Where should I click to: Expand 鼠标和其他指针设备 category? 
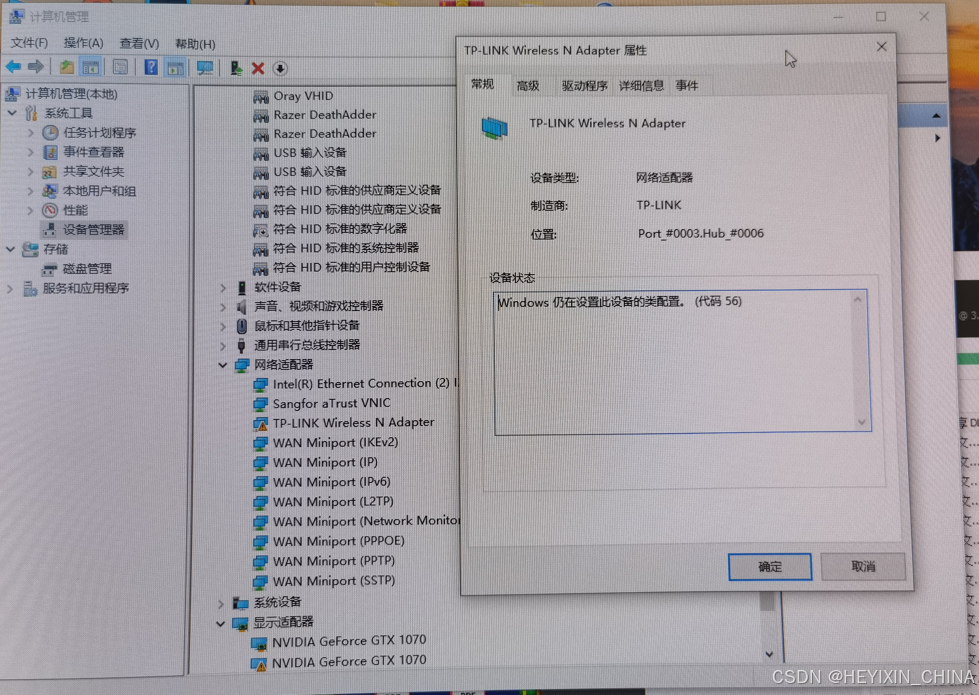(x=223, y=326)
